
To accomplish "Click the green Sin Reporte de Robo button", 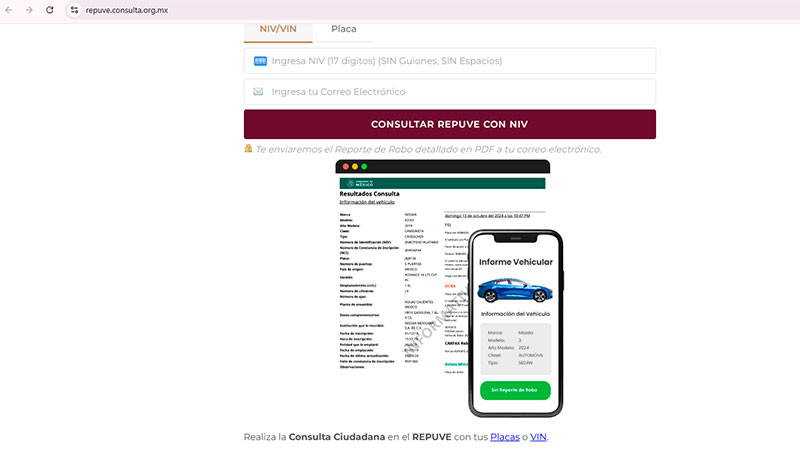I will click(x=515, y=390).
